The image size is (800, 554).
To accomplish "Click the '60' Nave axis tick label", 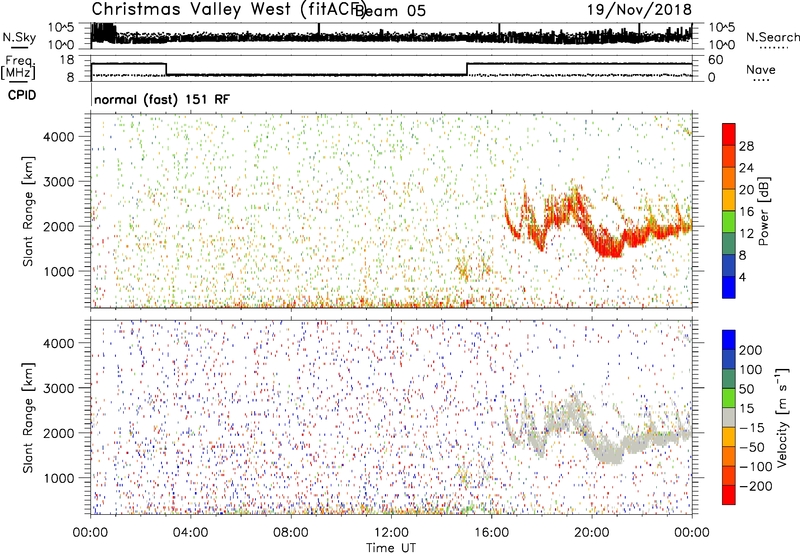I will coord(716,60).
